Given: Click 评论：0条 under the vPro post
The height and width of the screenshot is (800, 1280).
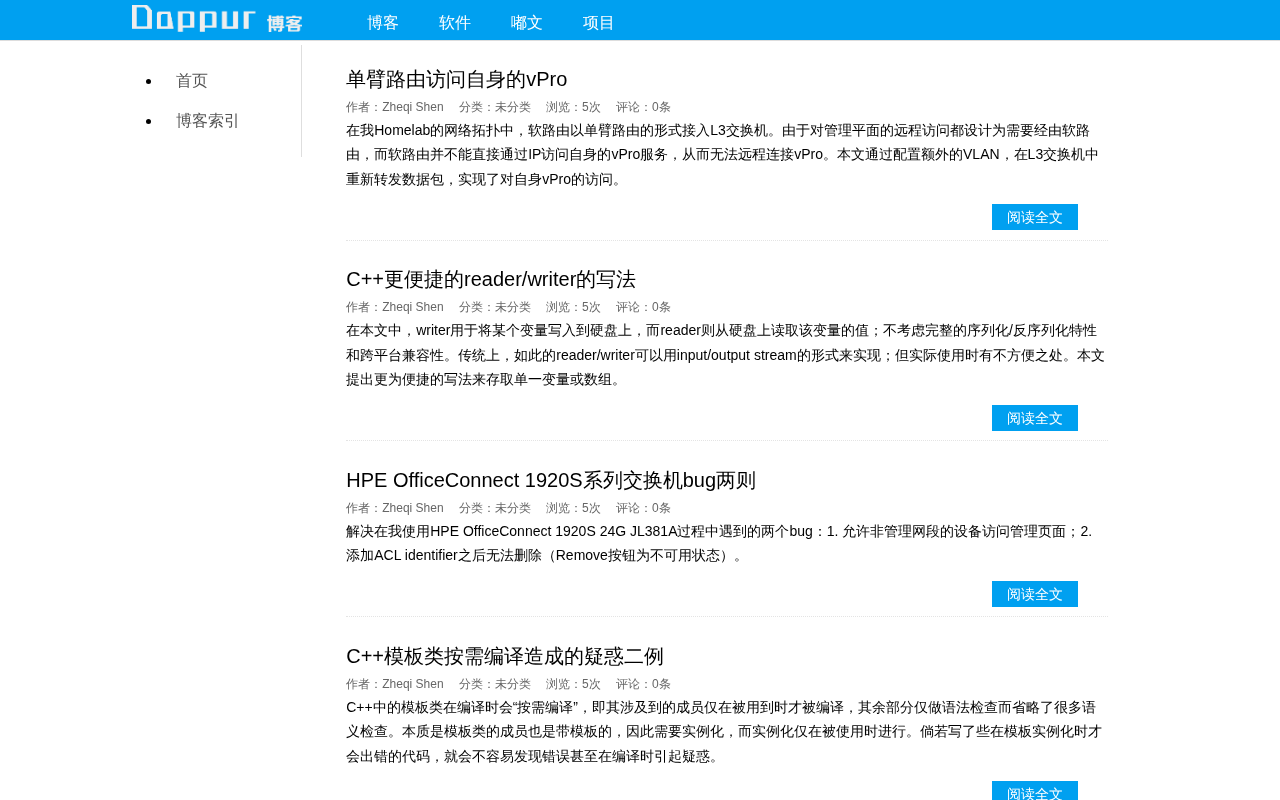Looking at the screenshot, I should coord(643,107).
